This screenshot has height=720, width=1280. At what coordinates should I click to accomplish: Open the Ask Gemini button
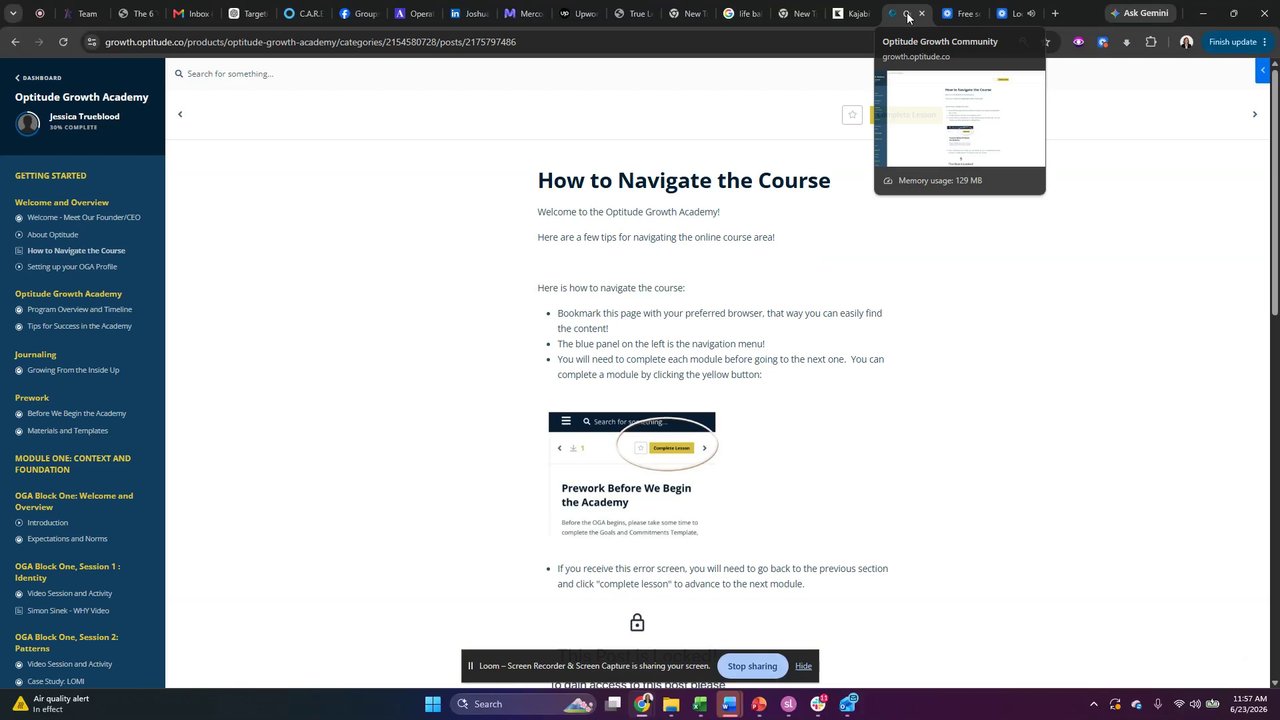coord(1139,13)
